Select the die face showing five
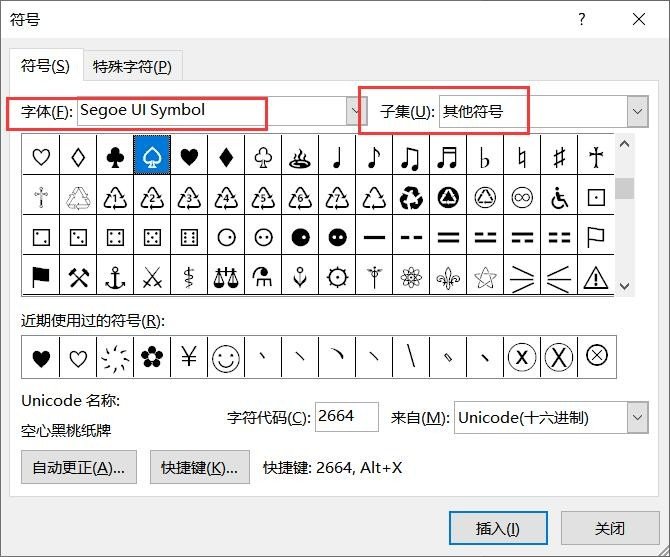This screenshot has height=557, width=670. [x=152, y=236]
